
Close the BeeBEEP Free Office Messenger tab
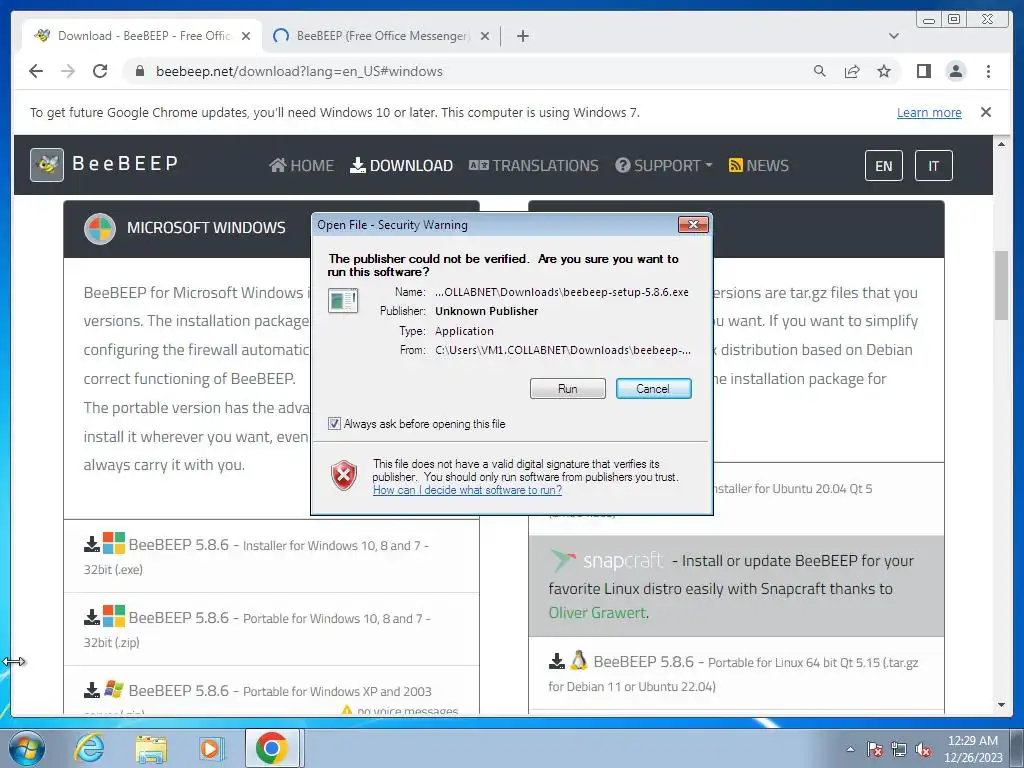(x=485, y=36)
